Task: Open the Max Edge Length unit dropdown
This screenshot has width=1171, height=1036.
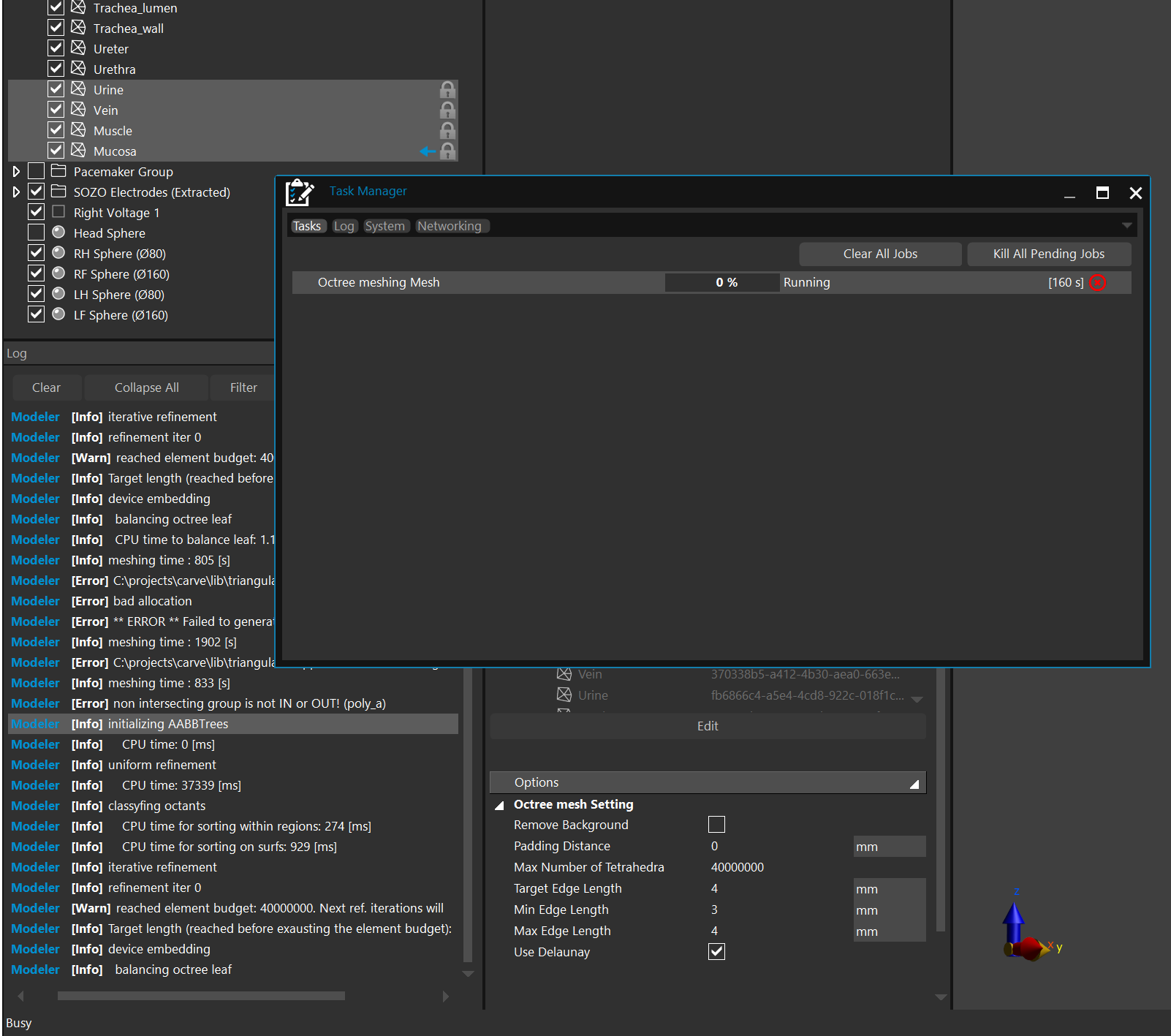Action: pos(890,931)
